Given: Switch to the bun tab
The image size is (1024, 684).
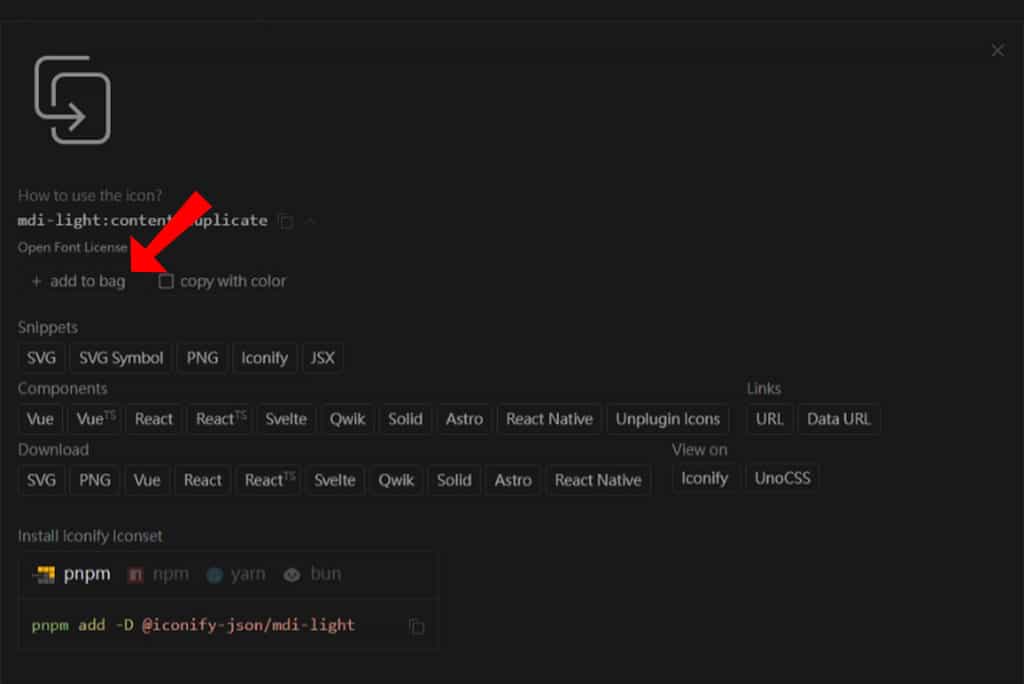Looking at the screenshot, I should click(x=313, y=574).
